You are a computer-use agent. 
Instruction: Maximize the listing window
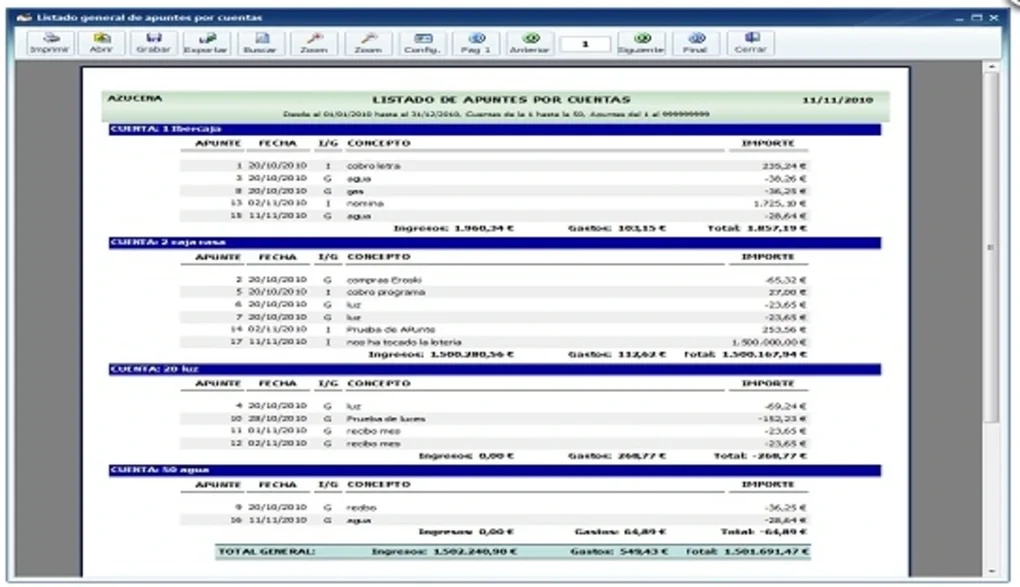976,18
